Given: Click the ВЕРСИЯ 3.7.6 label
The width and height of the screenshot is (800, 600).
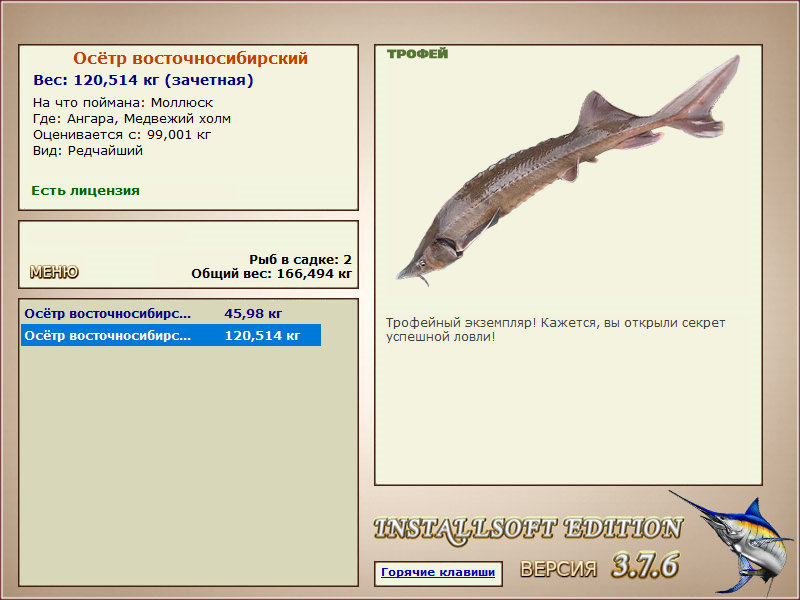Looking at the screenshot, I should tap(599, 566).
